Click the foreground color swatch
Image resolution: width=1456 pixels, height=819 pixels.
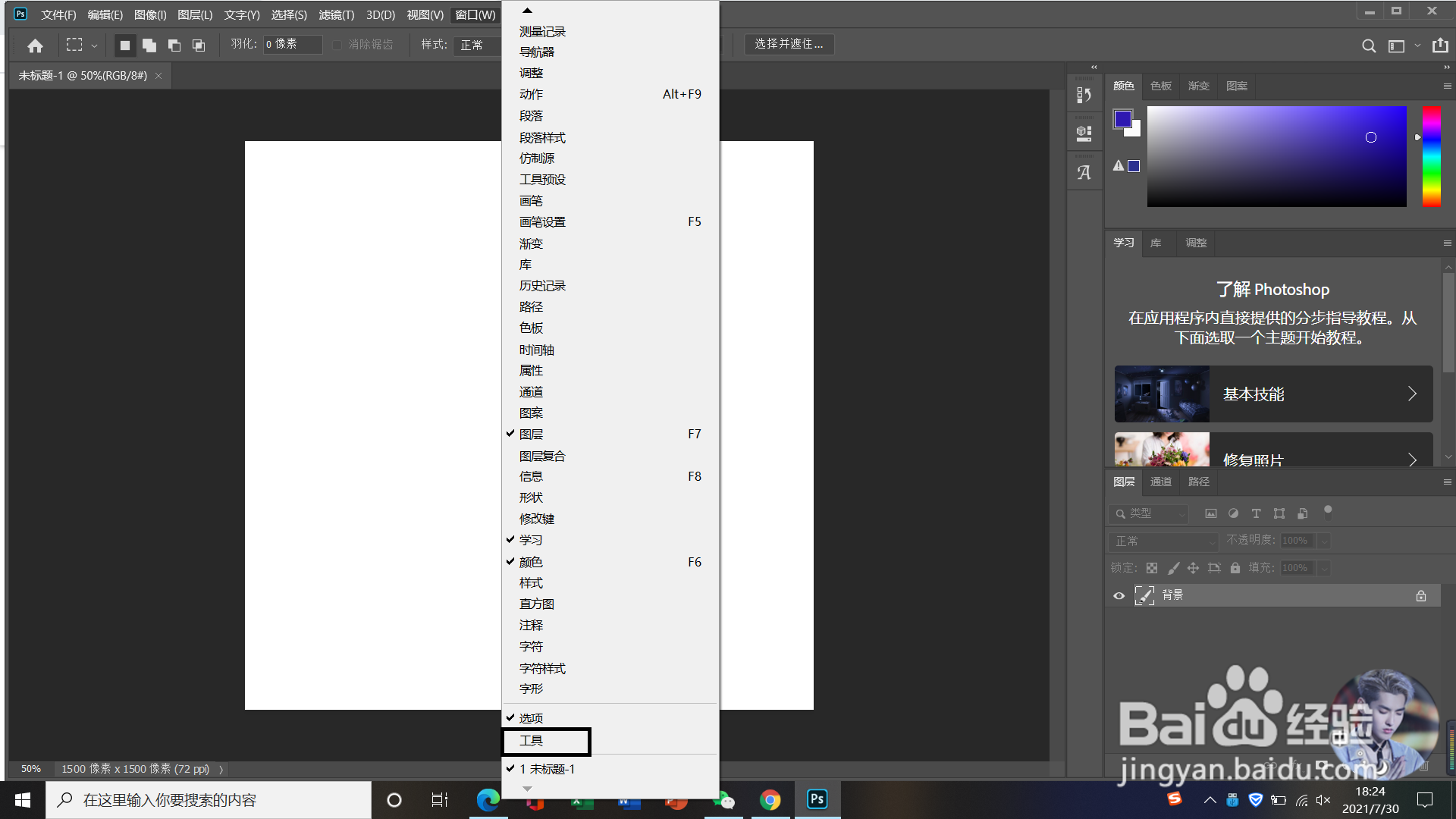1123,119
